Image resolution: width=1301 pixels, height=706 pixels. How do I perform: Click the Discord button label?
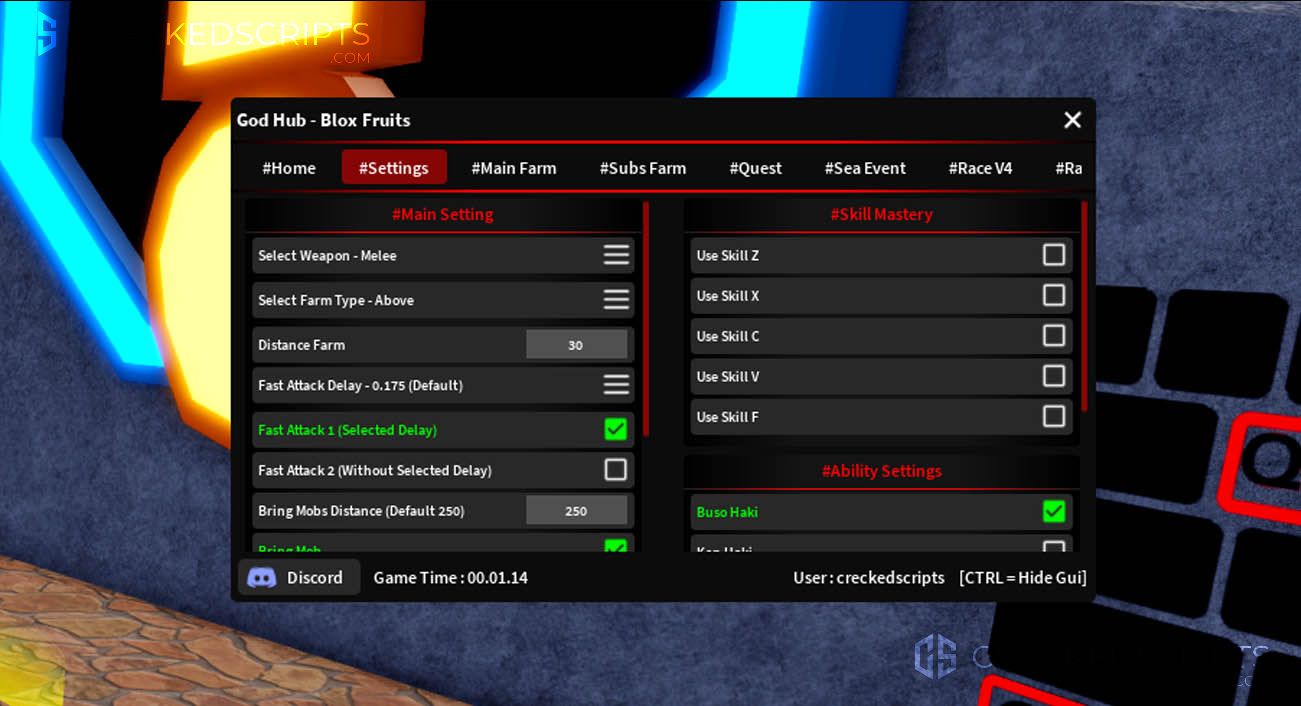point(315,577)
